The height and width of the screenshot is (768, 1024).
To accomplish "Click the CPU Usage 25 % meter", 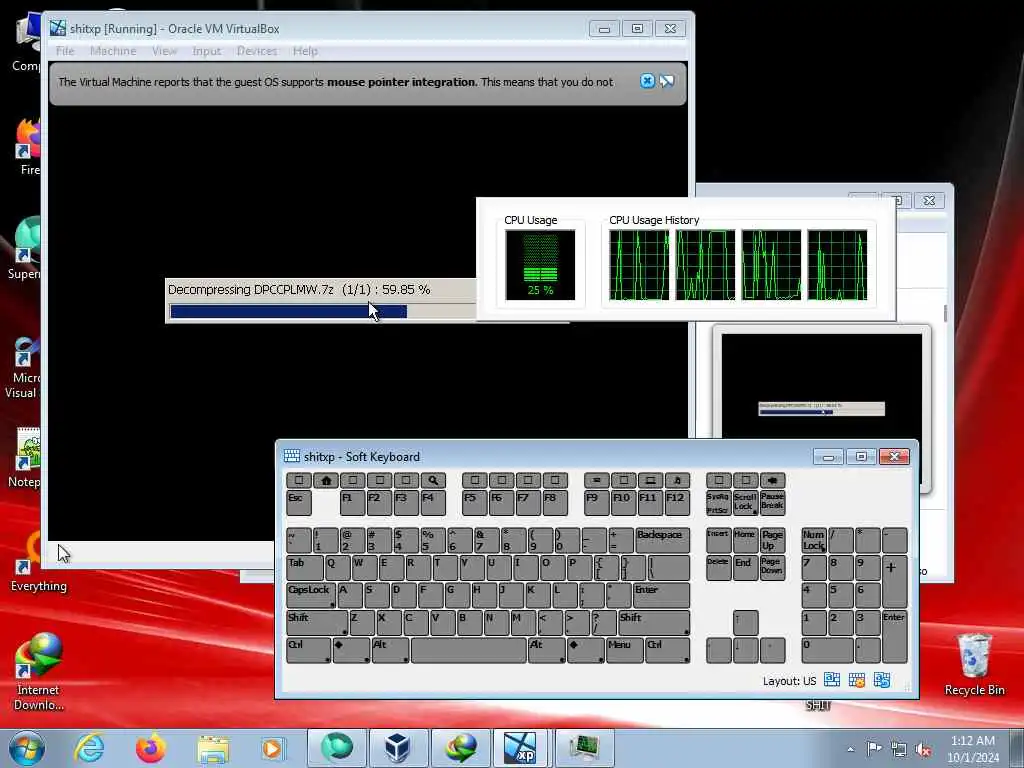I will (540, 264).
